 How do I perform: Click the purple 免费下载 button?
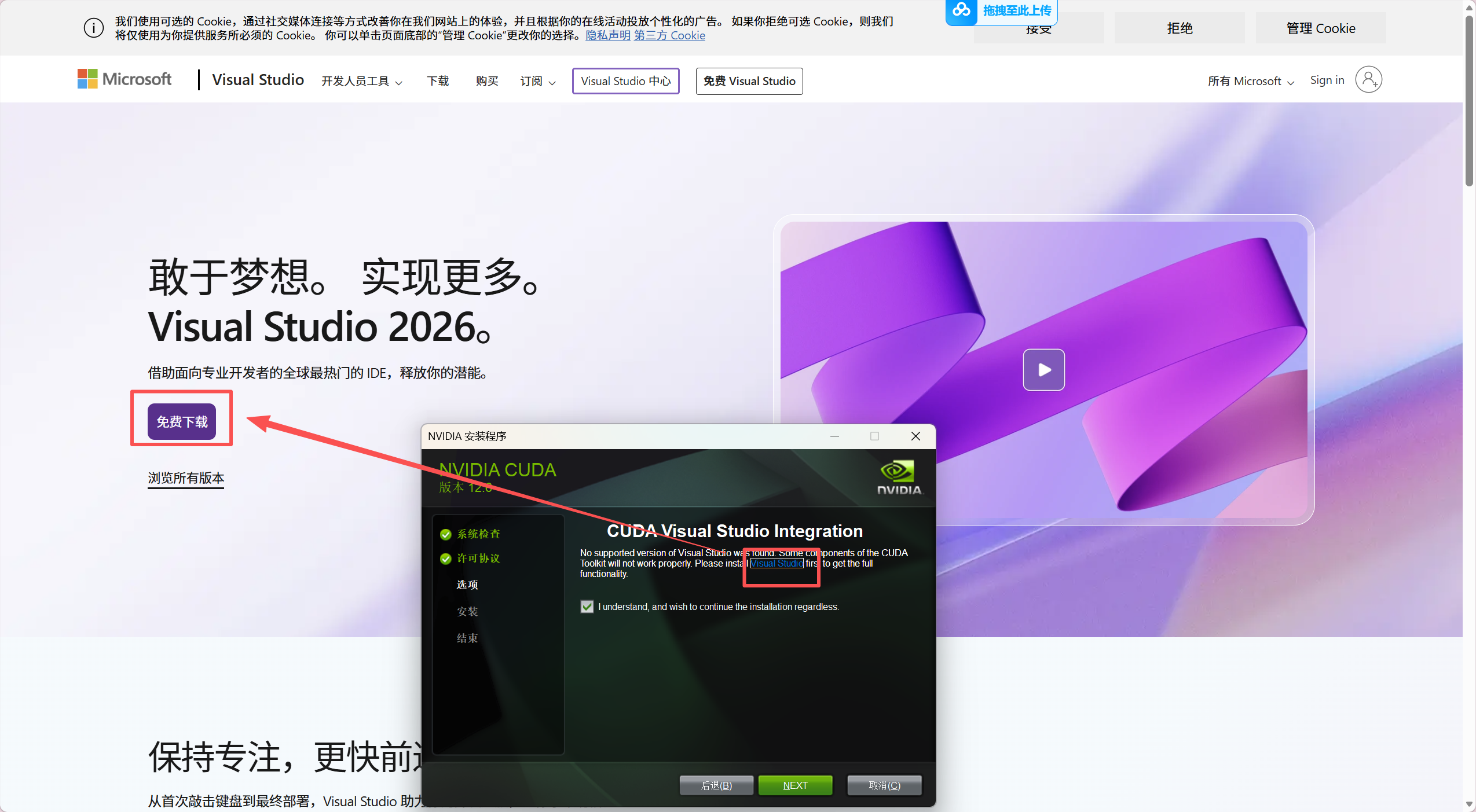(x=181, y=421)
